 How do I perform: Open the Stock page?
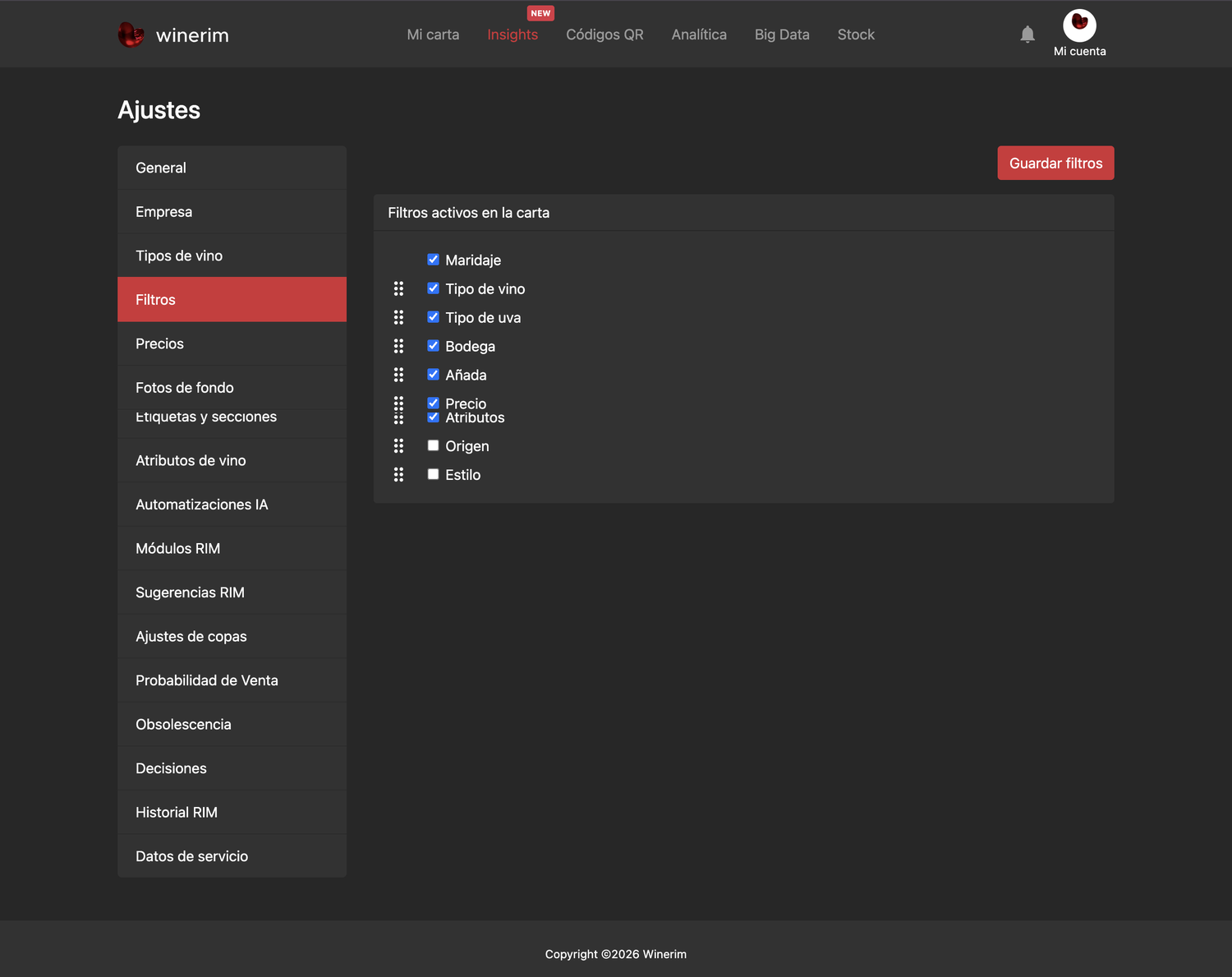pyautogui.click(x=856, y=35)
